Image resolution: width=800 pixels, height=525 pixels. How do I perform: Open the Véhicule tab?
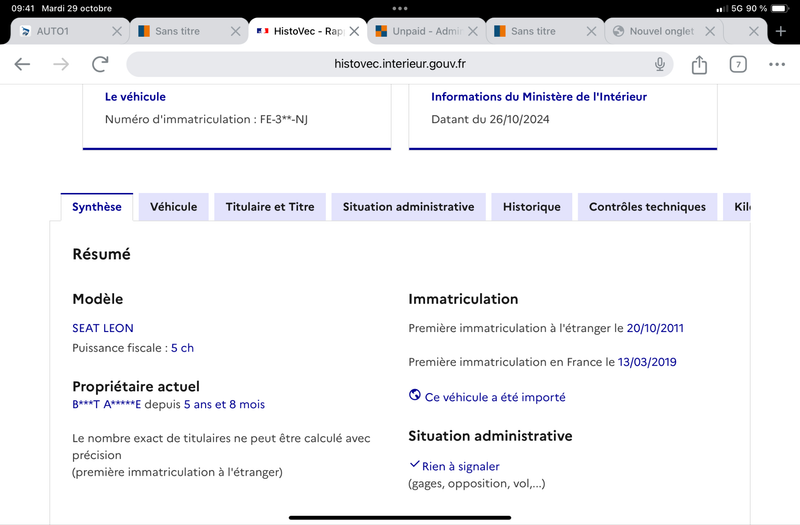point(173,207)
